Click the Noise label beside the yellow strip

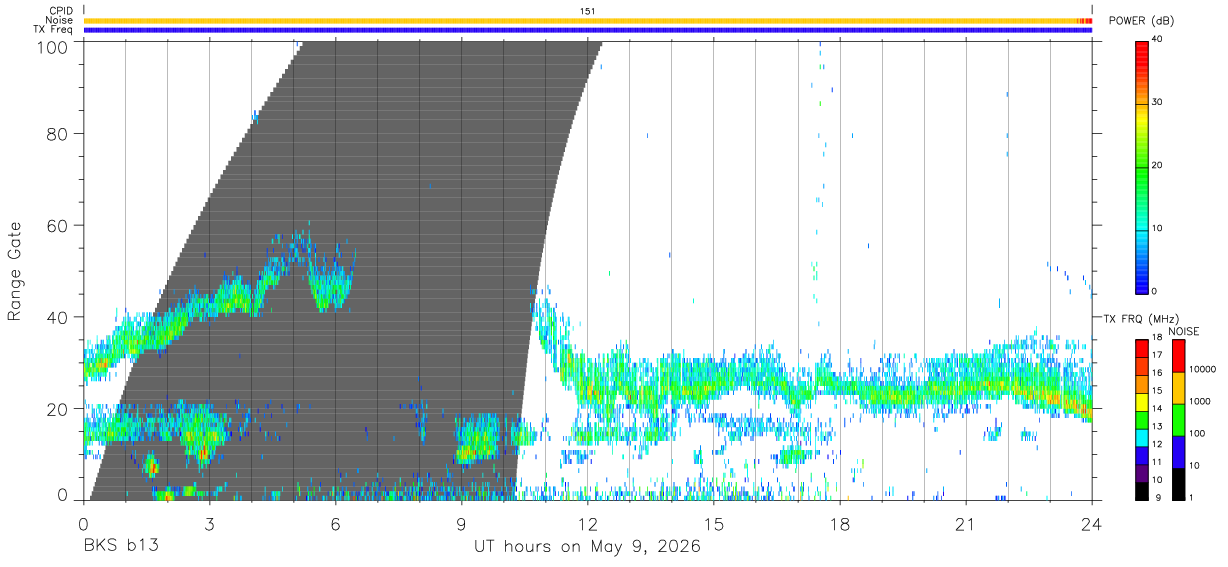[59, 20]
